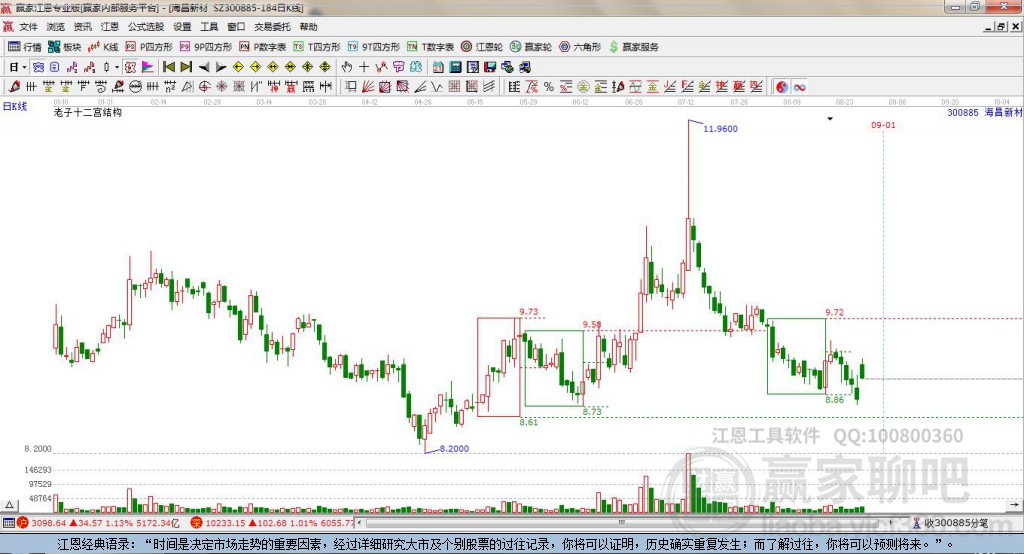Open the 9P四方形 tool
Viewport: 1024px width, 554px height.
(205, 47)
